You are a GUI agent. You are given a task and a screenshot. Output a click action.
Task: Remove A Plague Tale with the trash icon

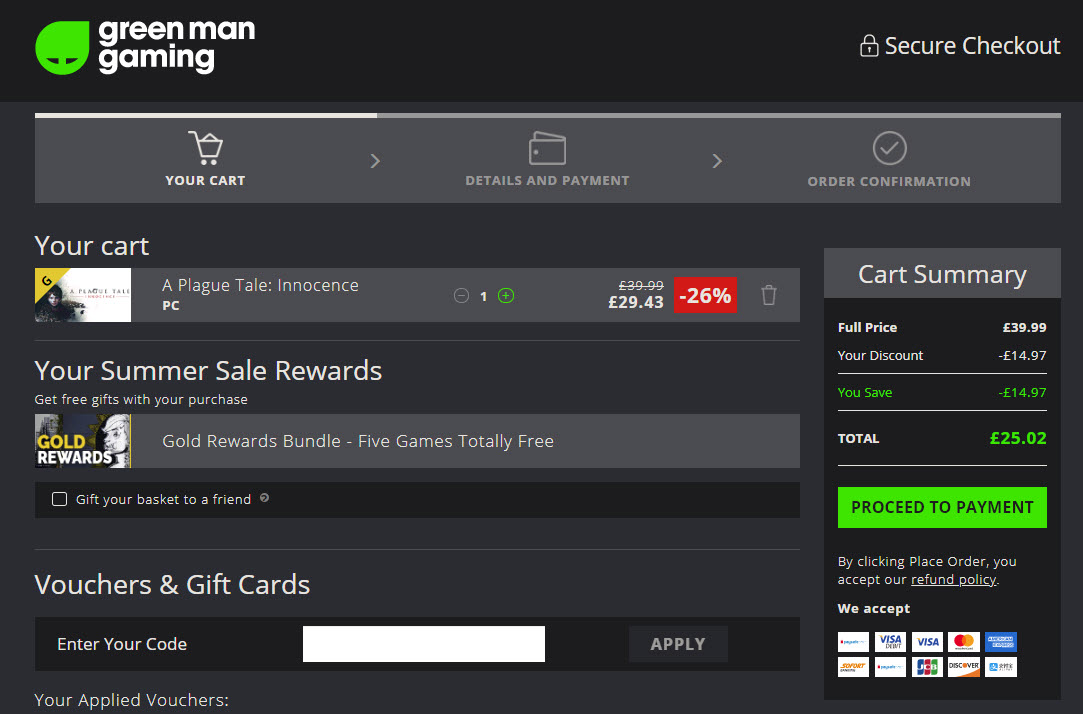click(x=769, y=295)
